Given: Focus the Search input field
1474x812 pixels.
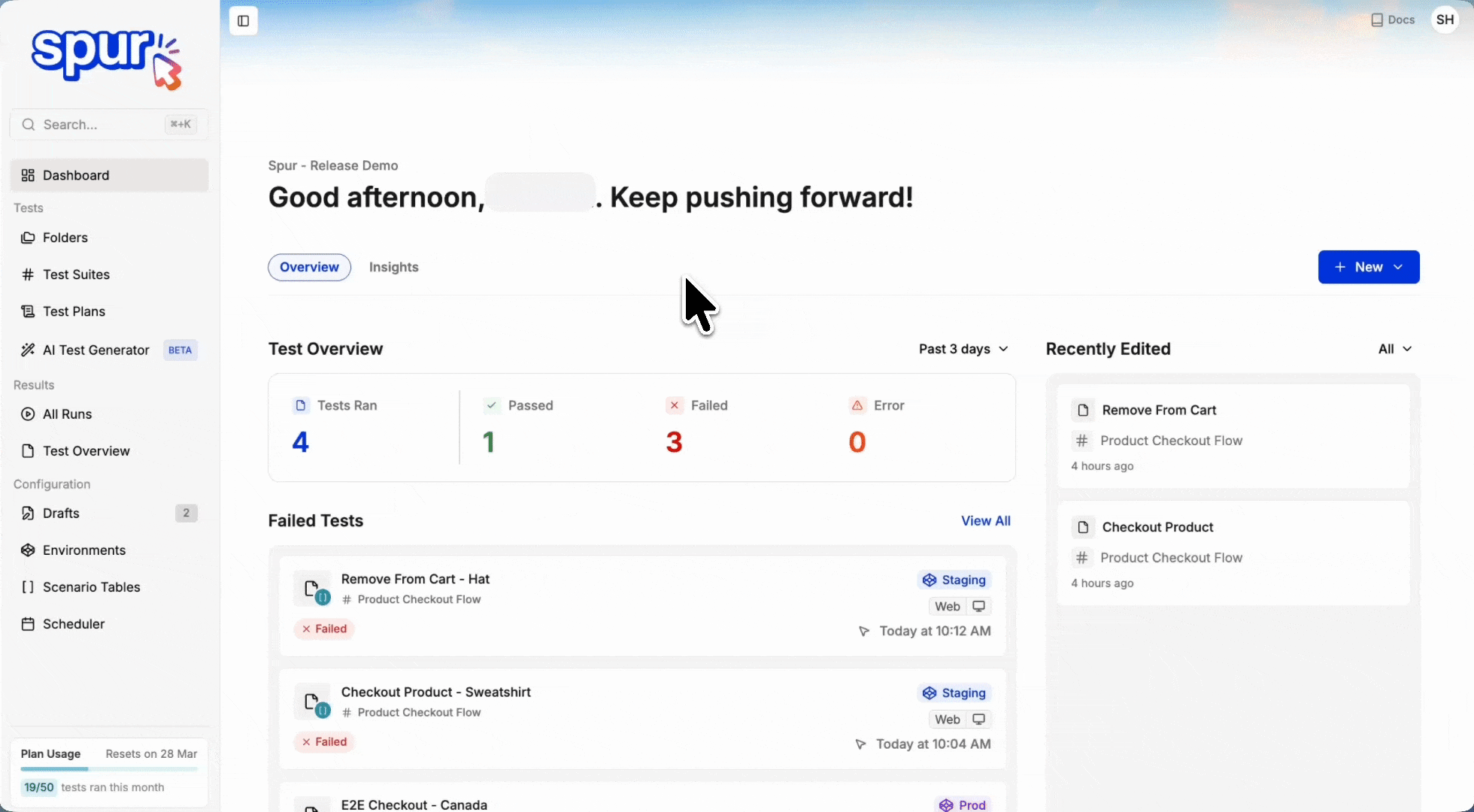Looking at the screenshot, I should click(98, 125).
